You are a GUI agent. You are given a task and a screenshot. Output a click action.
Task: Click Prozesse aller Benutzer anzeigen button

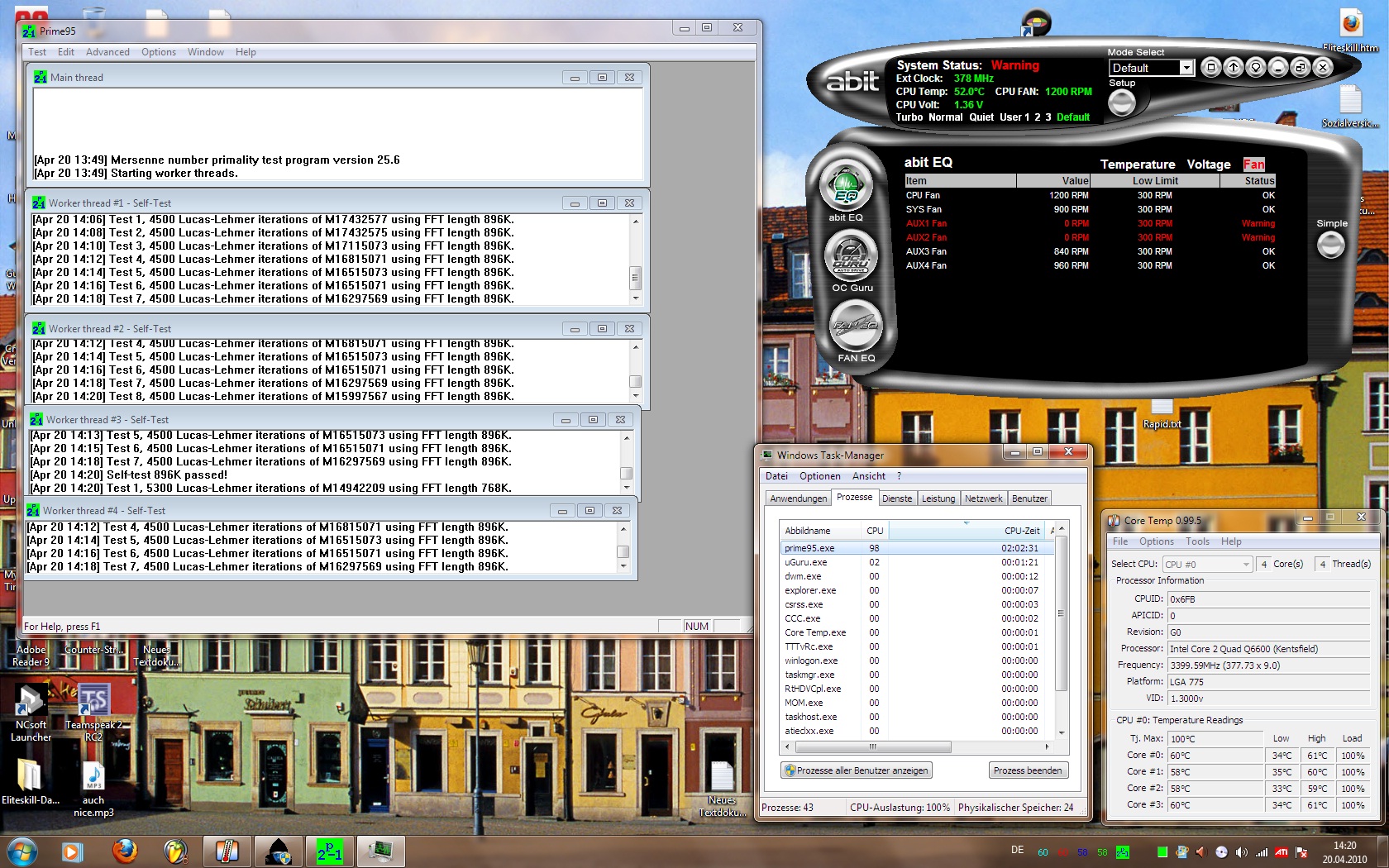pos(857,770)
